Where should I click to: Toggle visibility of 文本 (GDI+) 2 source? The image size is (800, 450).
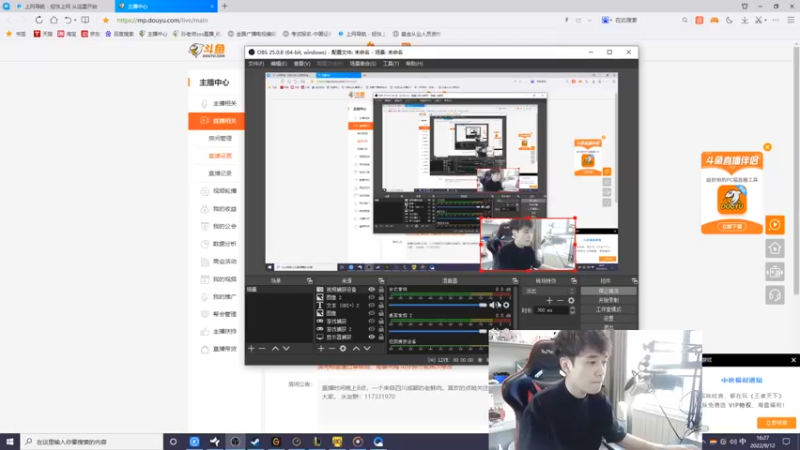tap(371, 305)
